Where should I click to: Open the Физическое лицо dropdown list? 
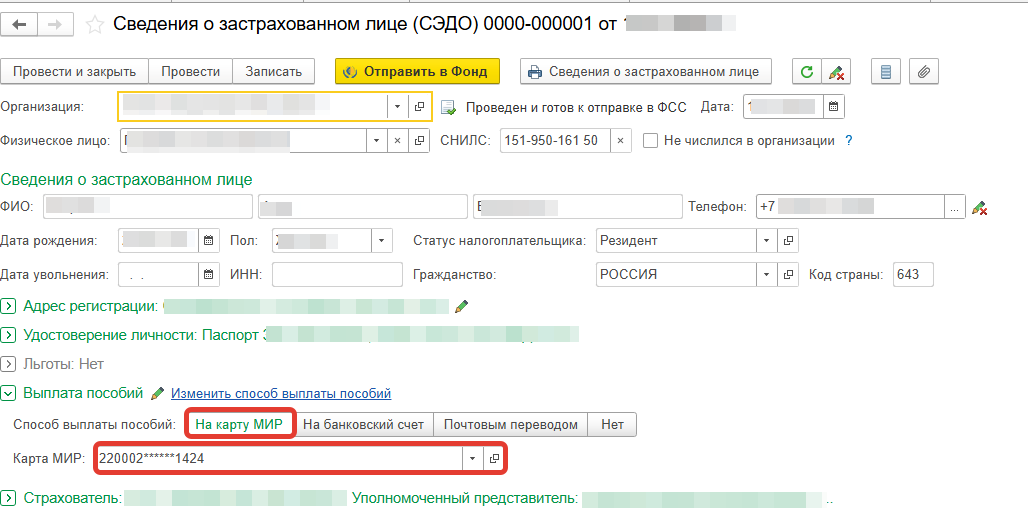tap(376, 140)
